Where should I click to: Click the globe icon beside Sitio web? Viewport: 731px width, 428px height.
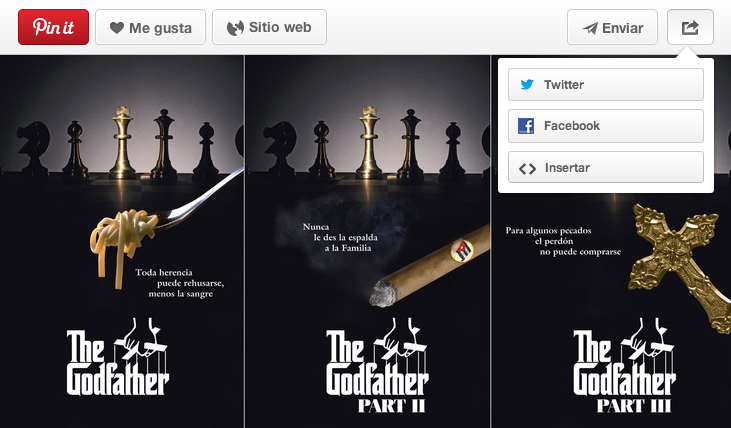tap(235, 28)
